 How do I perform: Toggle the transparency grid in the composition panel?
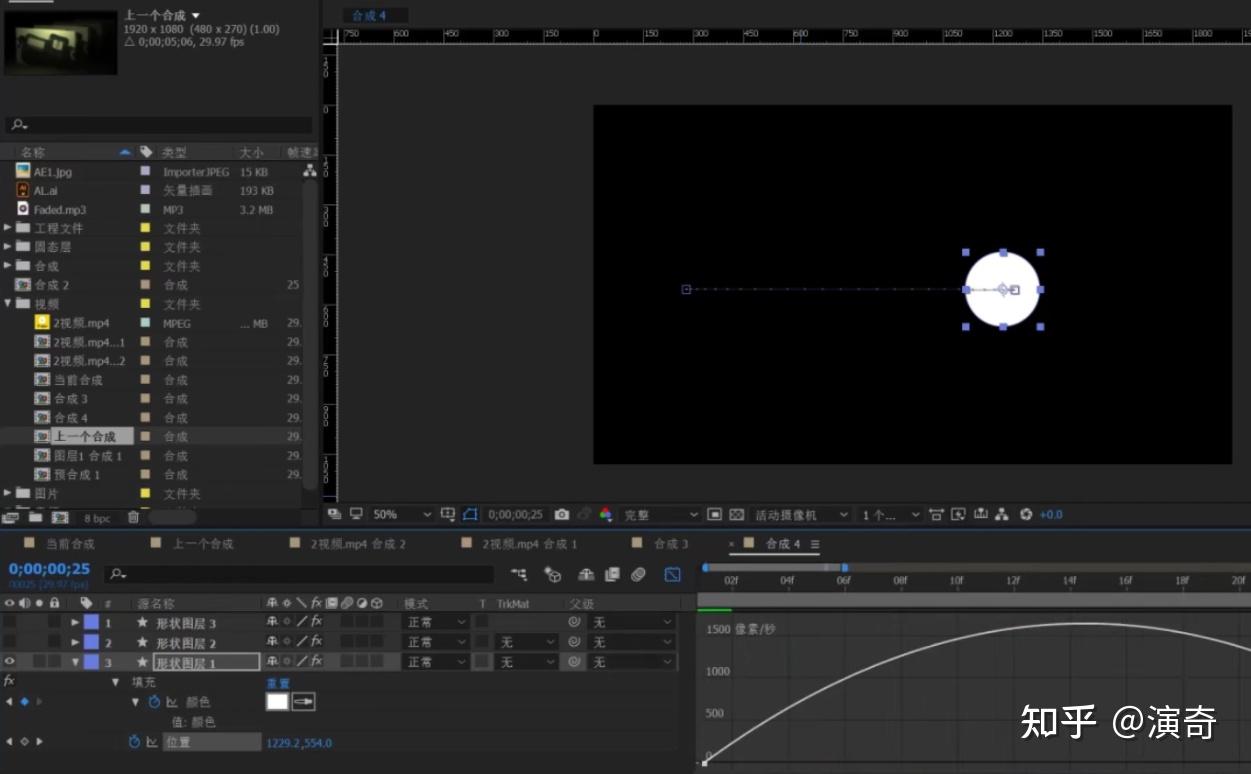[x=736, y=514]
